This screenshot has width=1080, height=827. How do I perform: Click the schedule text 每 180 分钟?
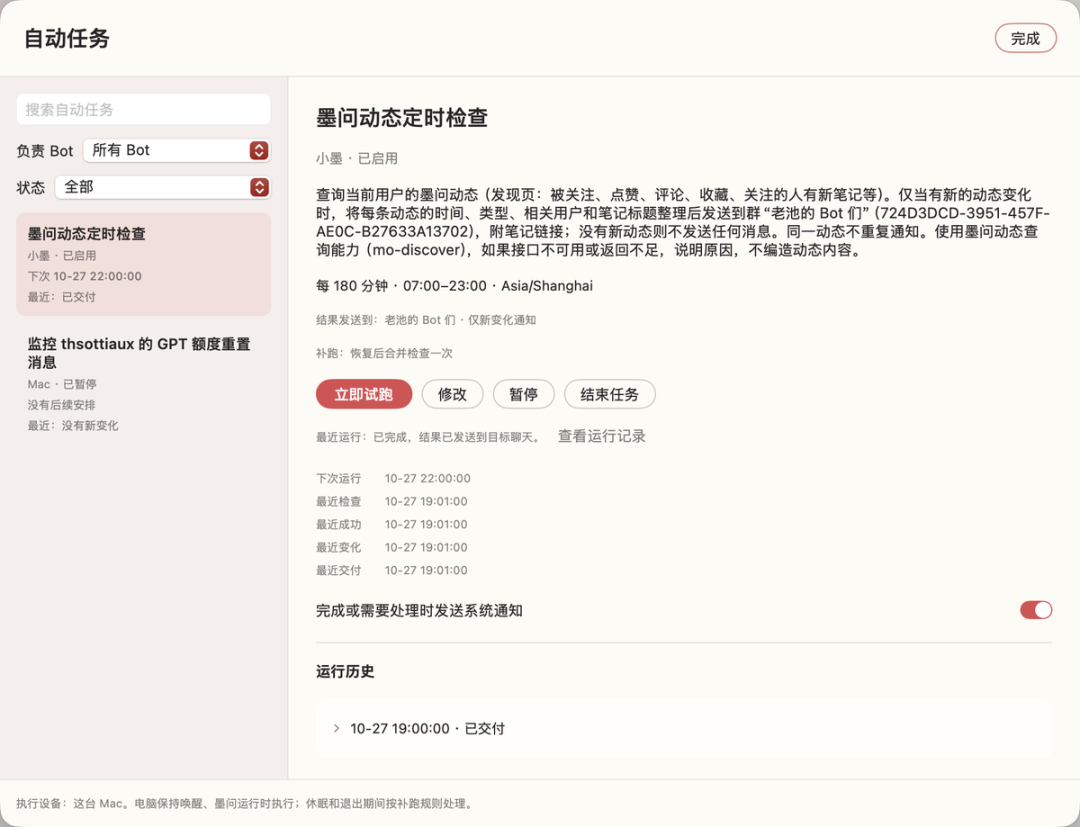point(352,286)
